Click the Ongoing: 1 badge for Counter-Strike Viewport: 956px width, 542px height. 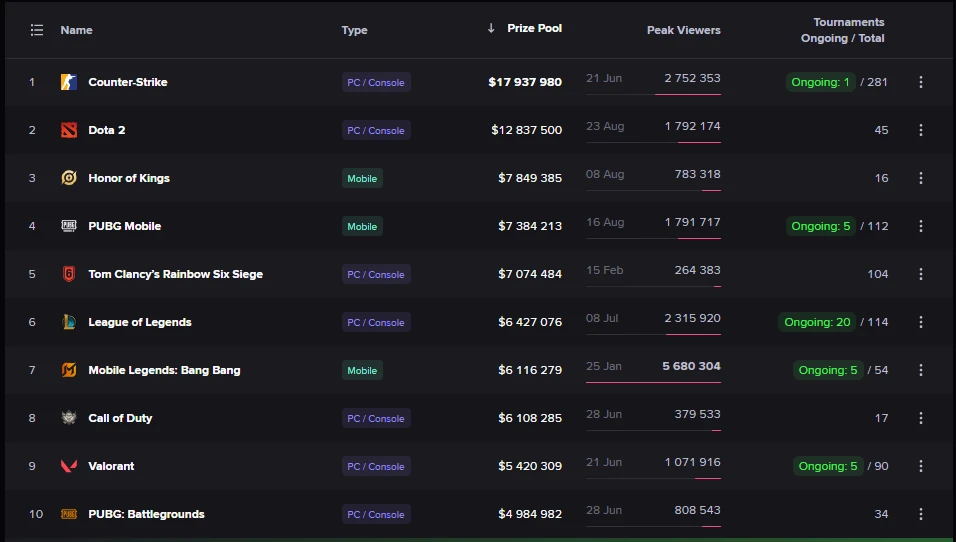[x=820, y=82]
